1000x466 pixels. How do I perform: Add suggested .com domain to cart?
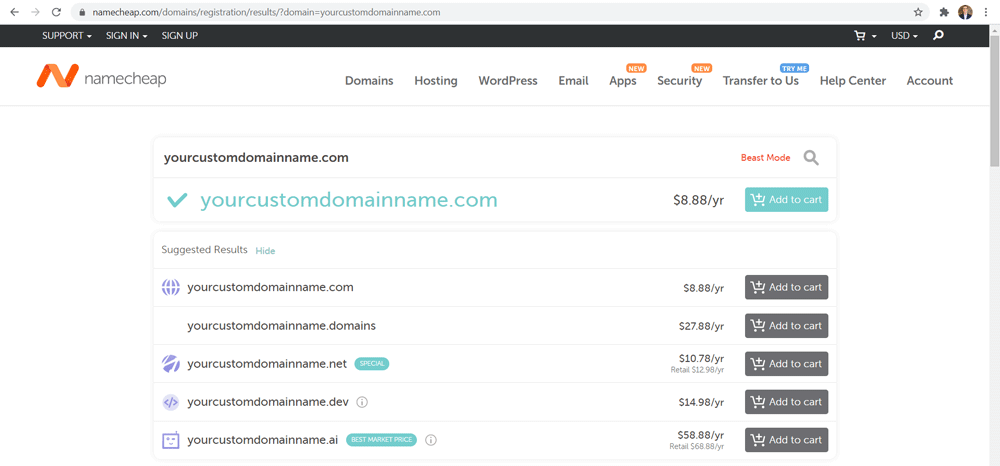[x=786, y=287]
